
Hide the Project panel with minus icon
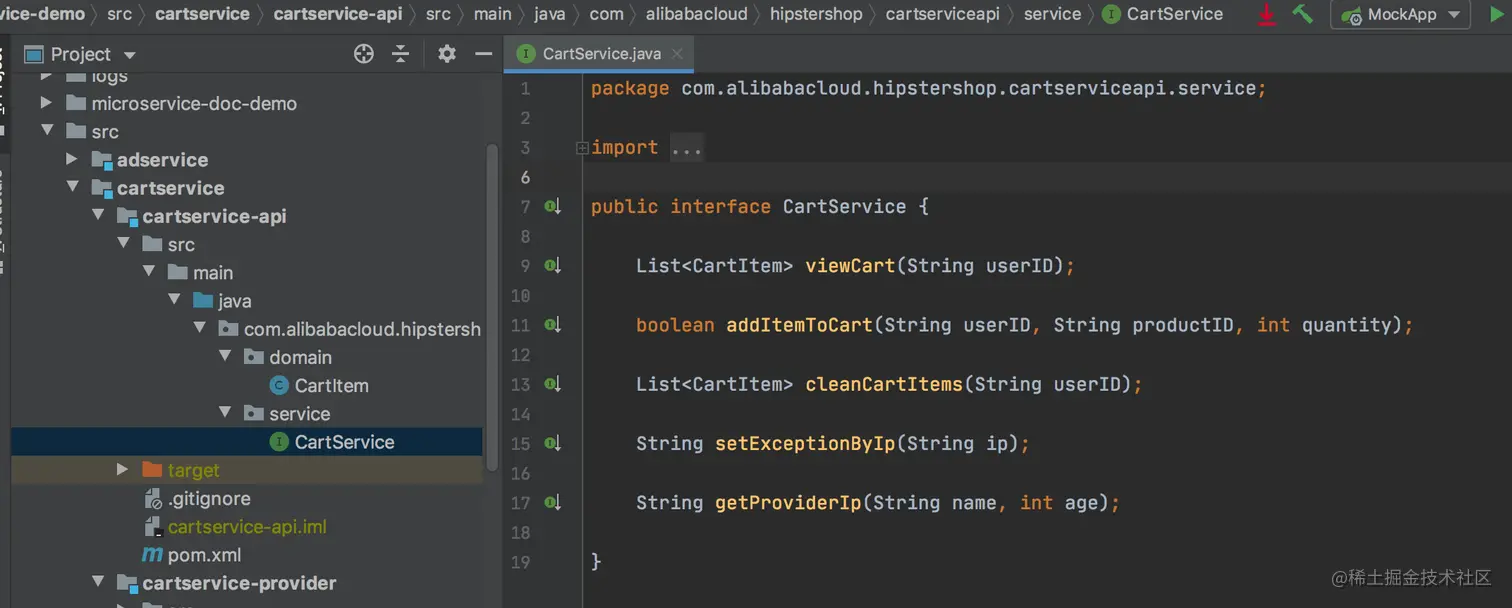(x=484, y=54)
